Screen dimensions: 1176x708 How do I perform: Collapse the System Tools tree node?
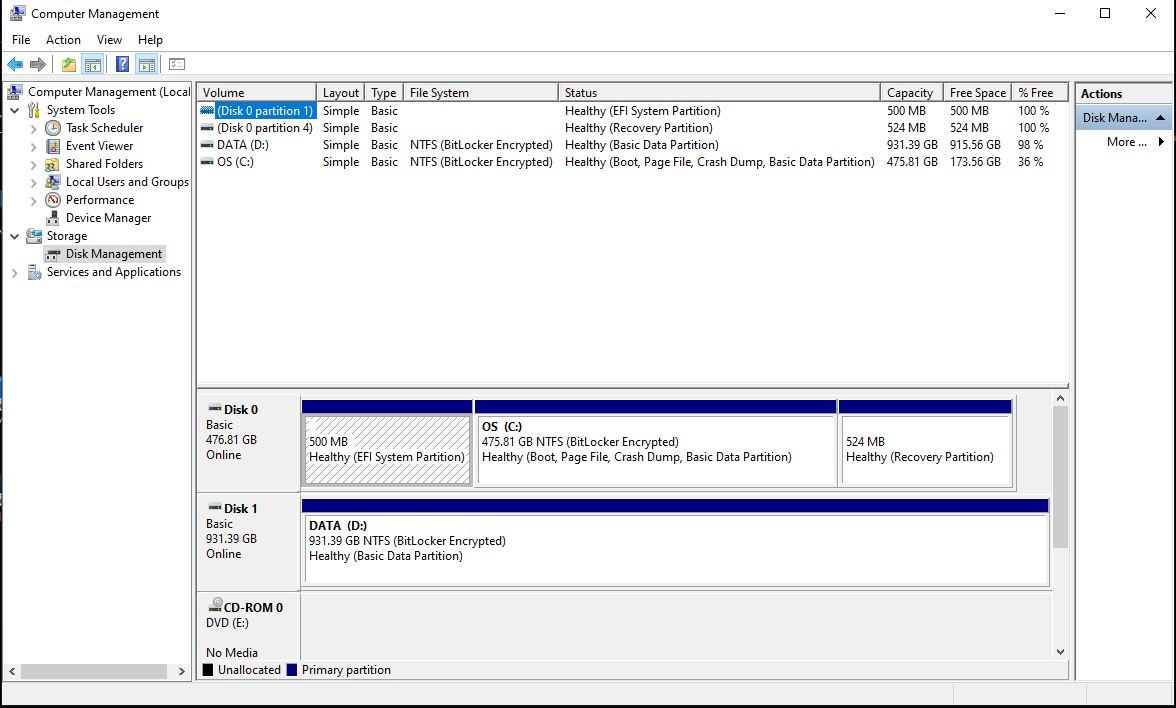14,110
